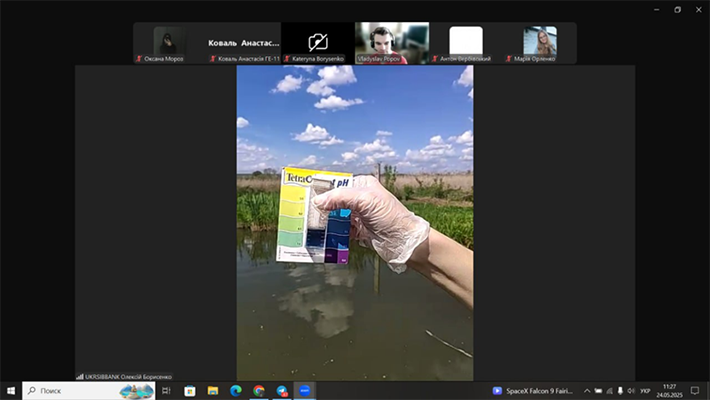Launch Microsoft Edge from the taskbar
The image size is (710, 400).
point(236,390)
